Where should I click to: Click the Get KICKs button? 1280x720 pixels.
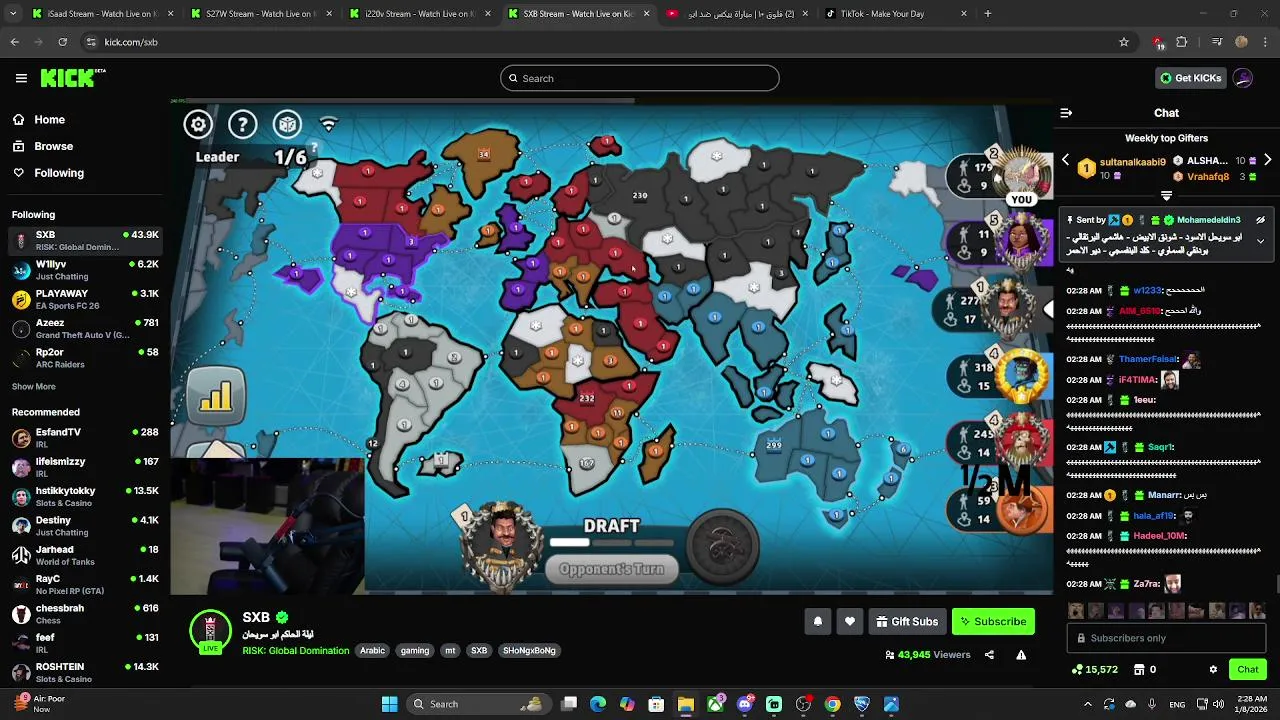coord(1189,78)
